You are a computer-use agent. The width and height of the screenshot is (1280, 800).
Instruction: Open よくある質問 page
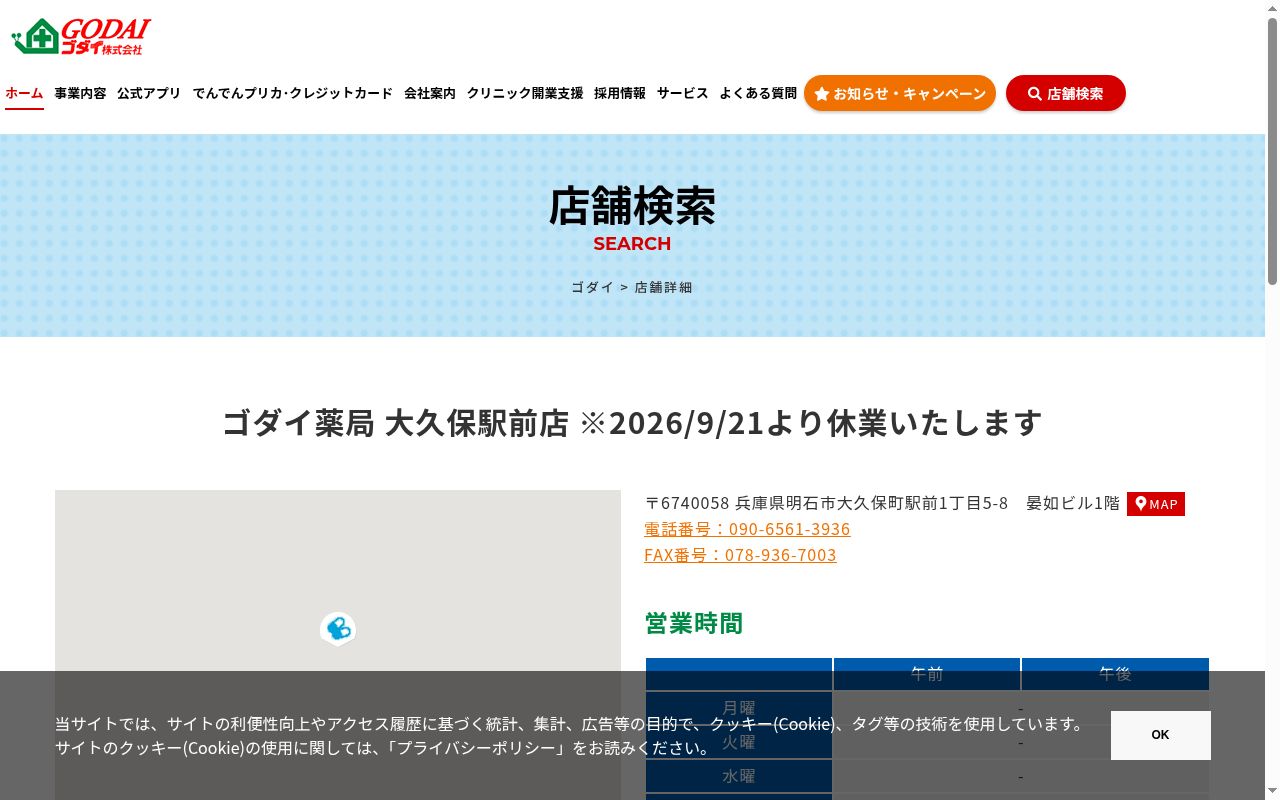758,93
